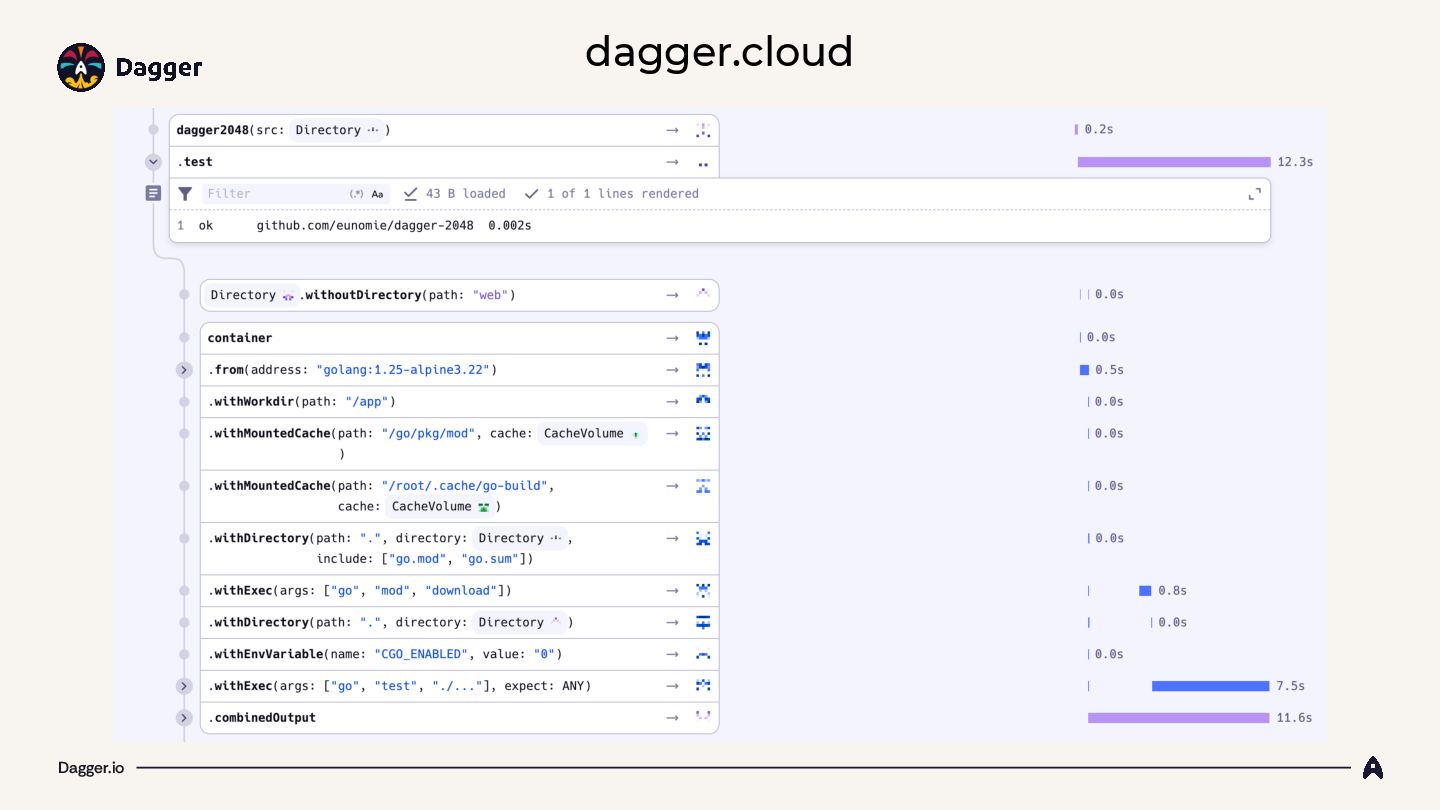Select withEnvVariable CGO_ENABLED row
Image resolution: width=1440 pixels, height=810 pixels.
click(459, 654)
